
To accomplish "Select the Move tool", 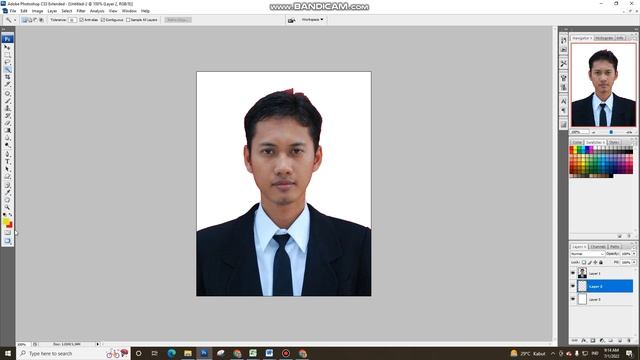I will [7, 47].
